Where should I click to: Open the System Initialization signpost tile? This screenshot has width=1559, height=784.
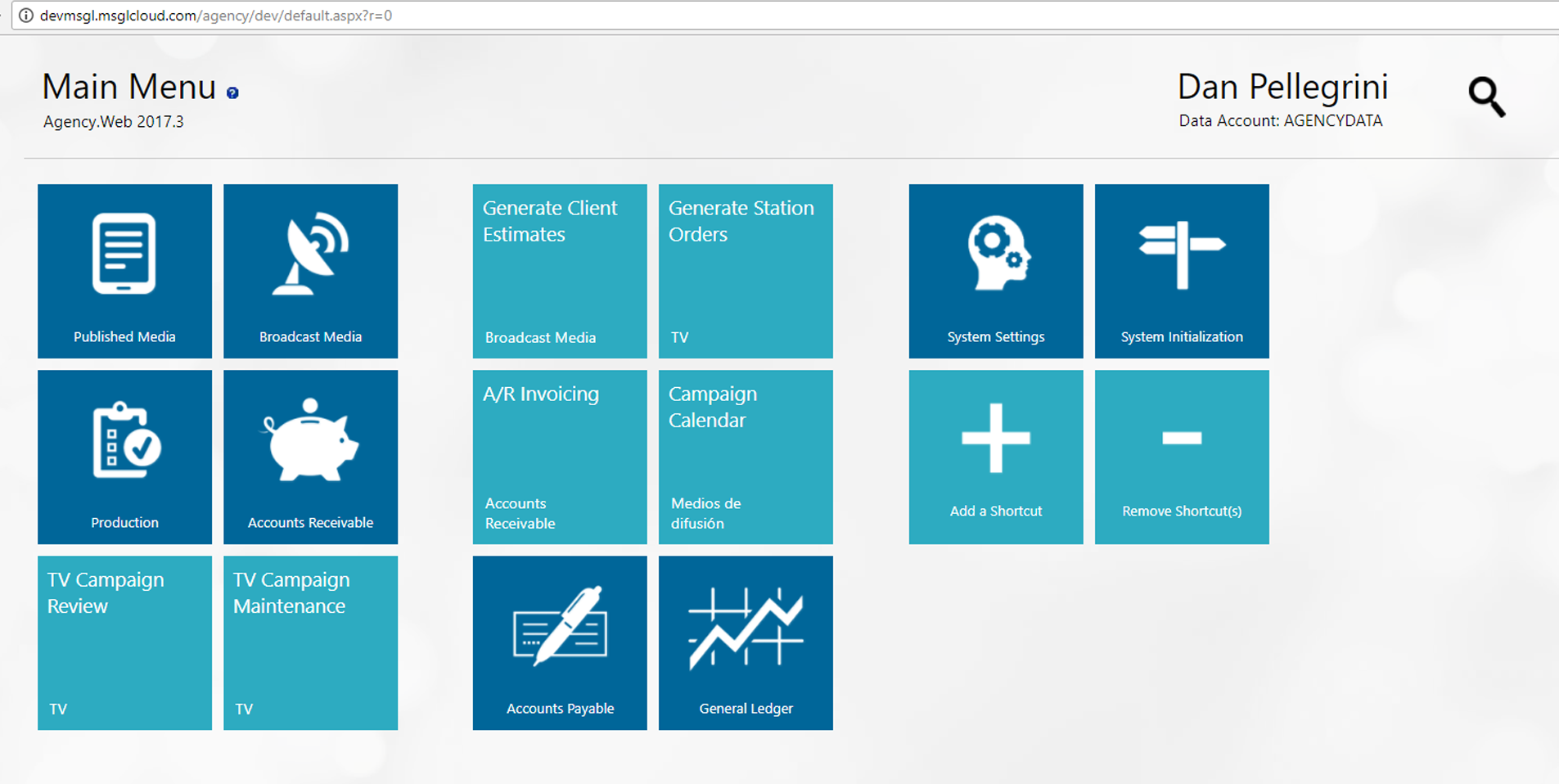1182,271
